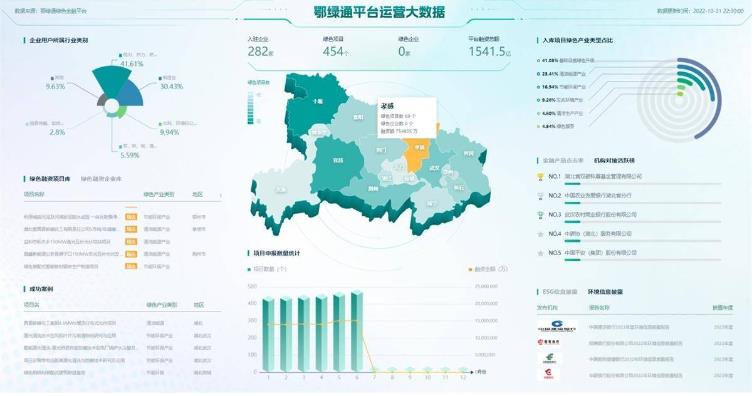Click the star icon beside NO.4
This screenshot has height=396, width=754.
(x=540, y=234)
